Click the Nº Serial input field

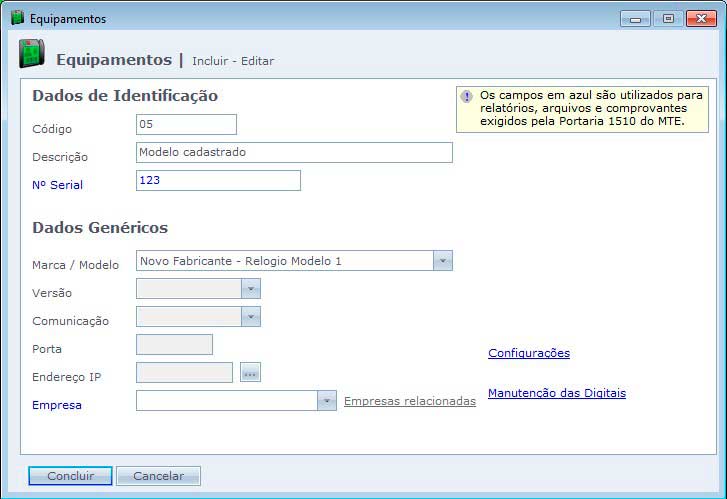coord(217,180)
